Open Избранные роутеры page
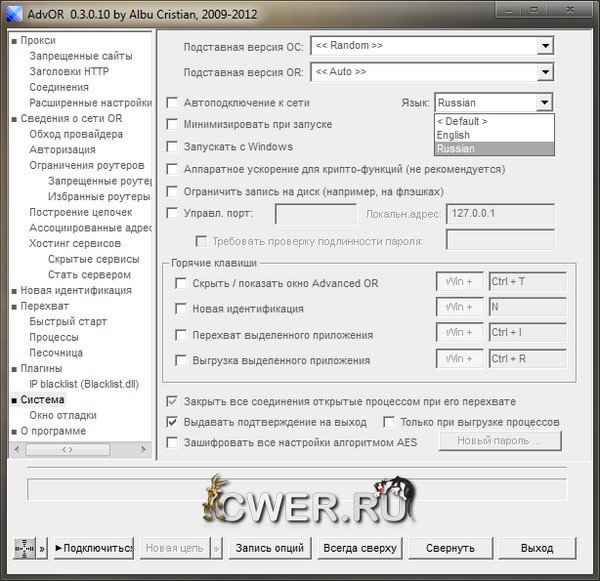This screenshot has height=581, width=600. [x=99, y=196]
